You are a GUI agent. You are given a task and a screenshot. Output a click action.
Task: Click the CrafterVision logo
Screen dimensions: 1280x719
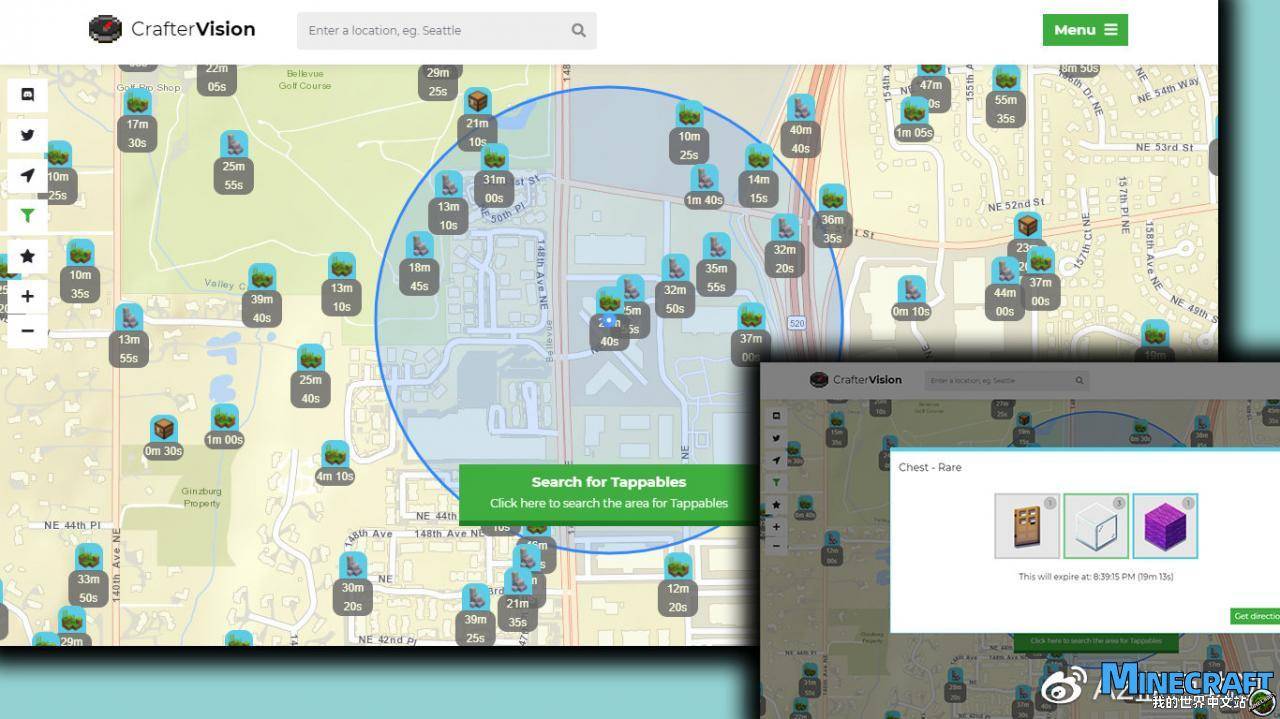pos(172,29)
